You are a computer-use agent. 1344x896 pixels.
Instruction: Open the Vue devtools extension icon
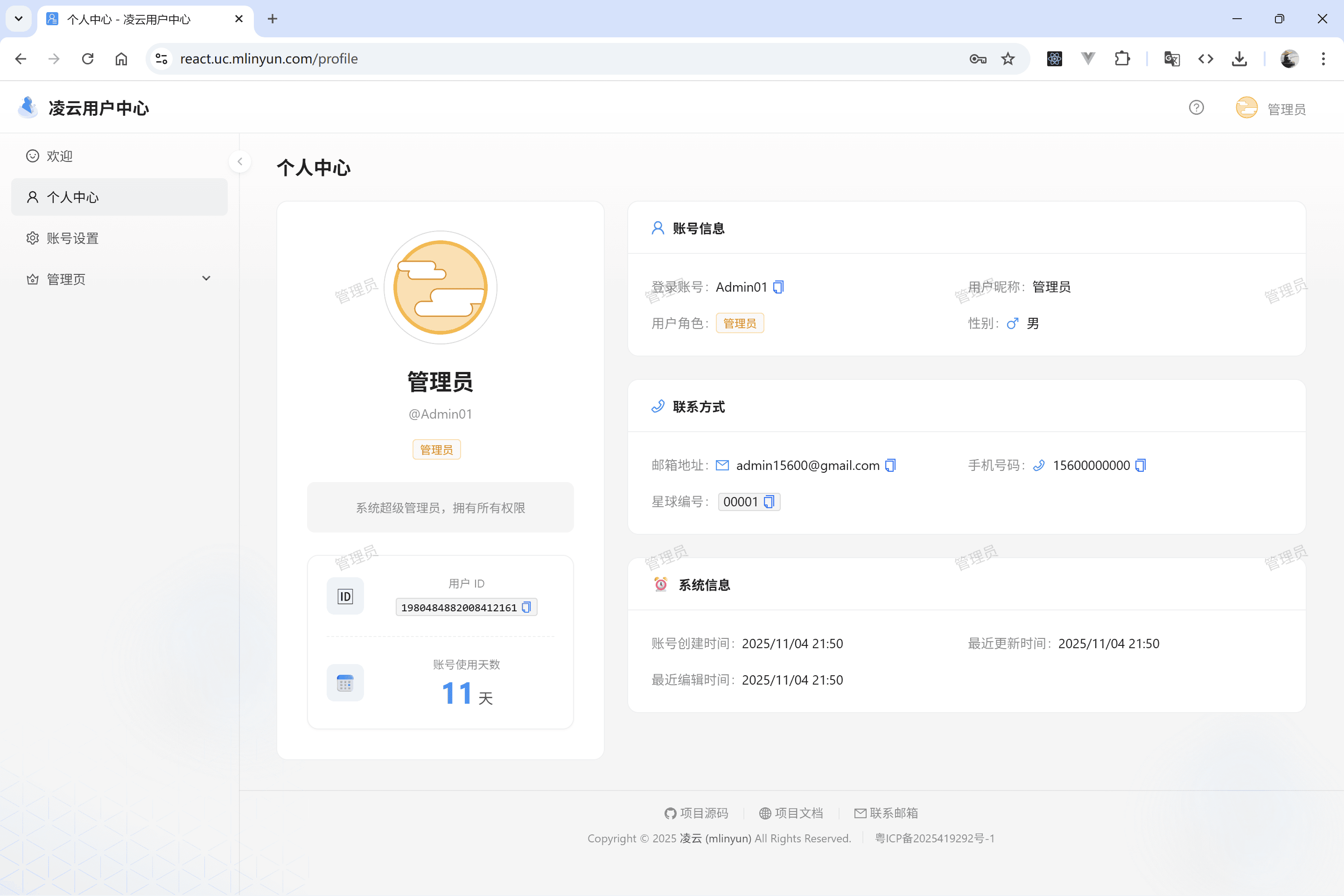click(1088, 59)
